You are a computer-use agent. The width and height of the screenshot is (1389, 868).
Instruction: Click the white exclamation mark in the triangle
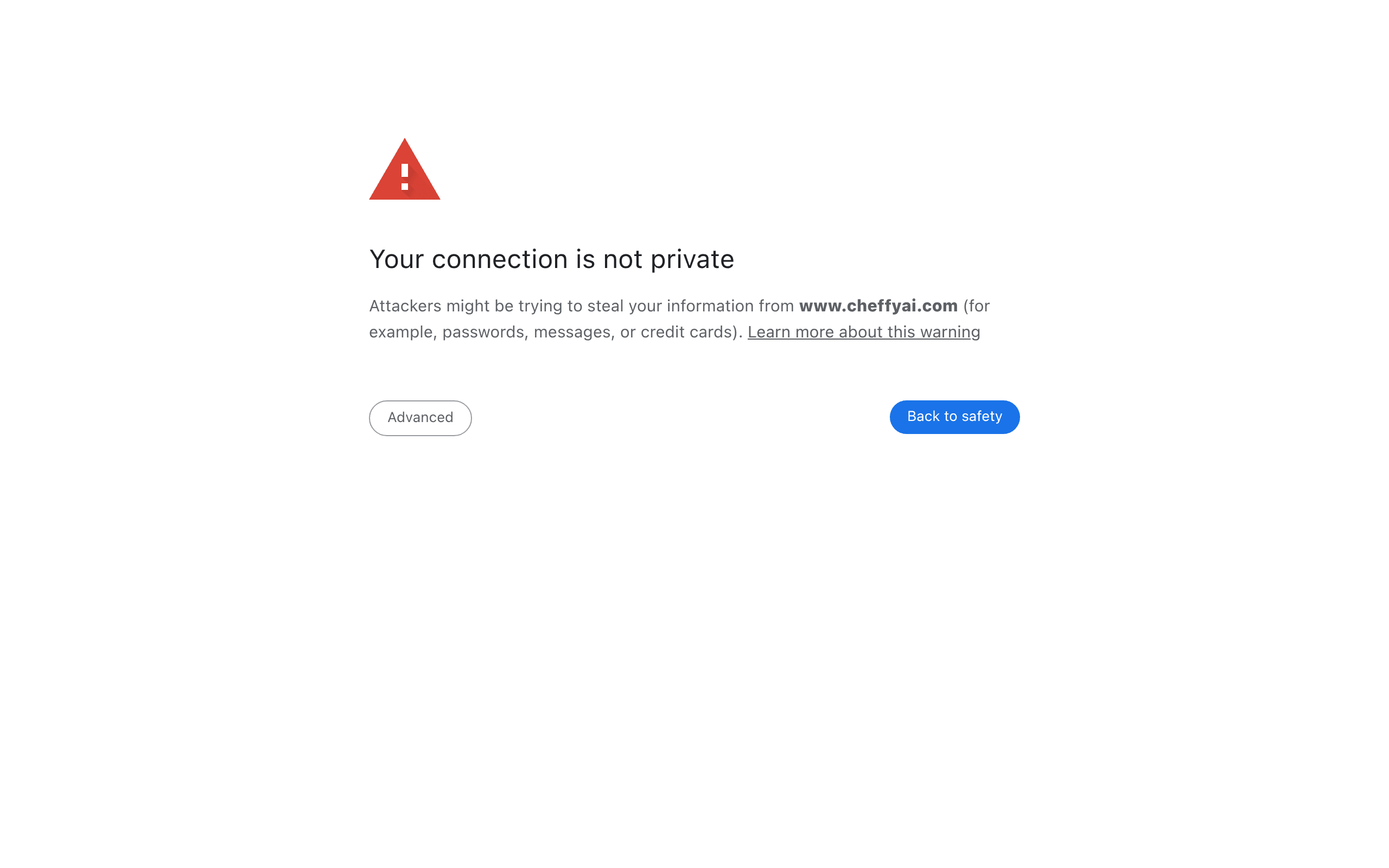[x=405, y=177]
